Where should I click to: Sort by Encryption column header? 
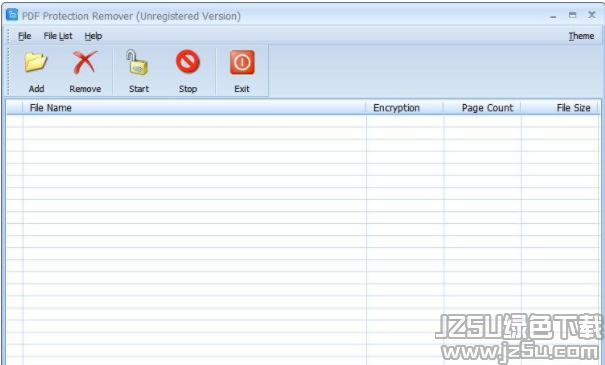point(404,108)
